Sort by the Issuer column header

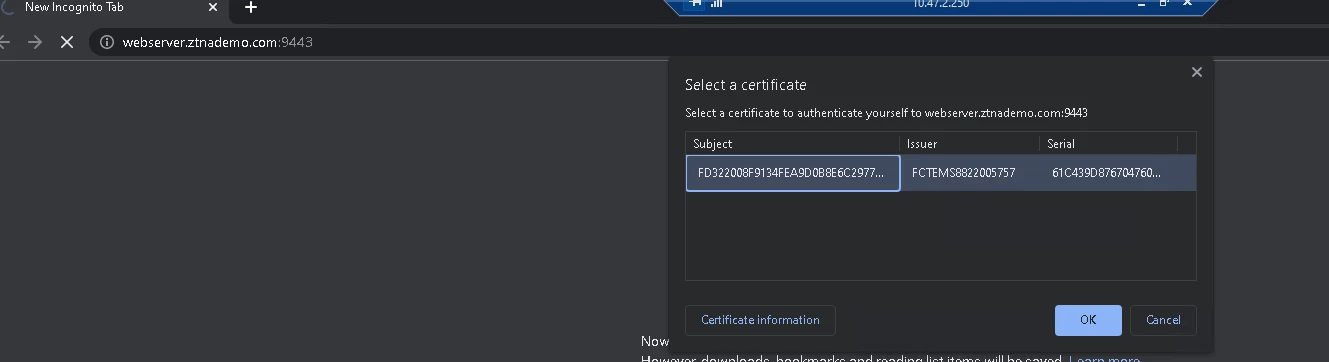coord(970,144)
